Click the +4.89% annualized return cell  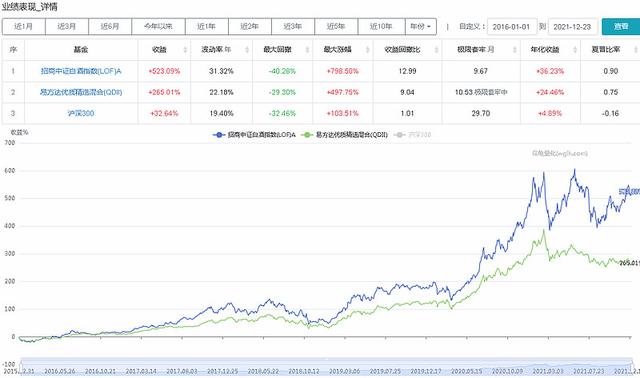[550, 113]
